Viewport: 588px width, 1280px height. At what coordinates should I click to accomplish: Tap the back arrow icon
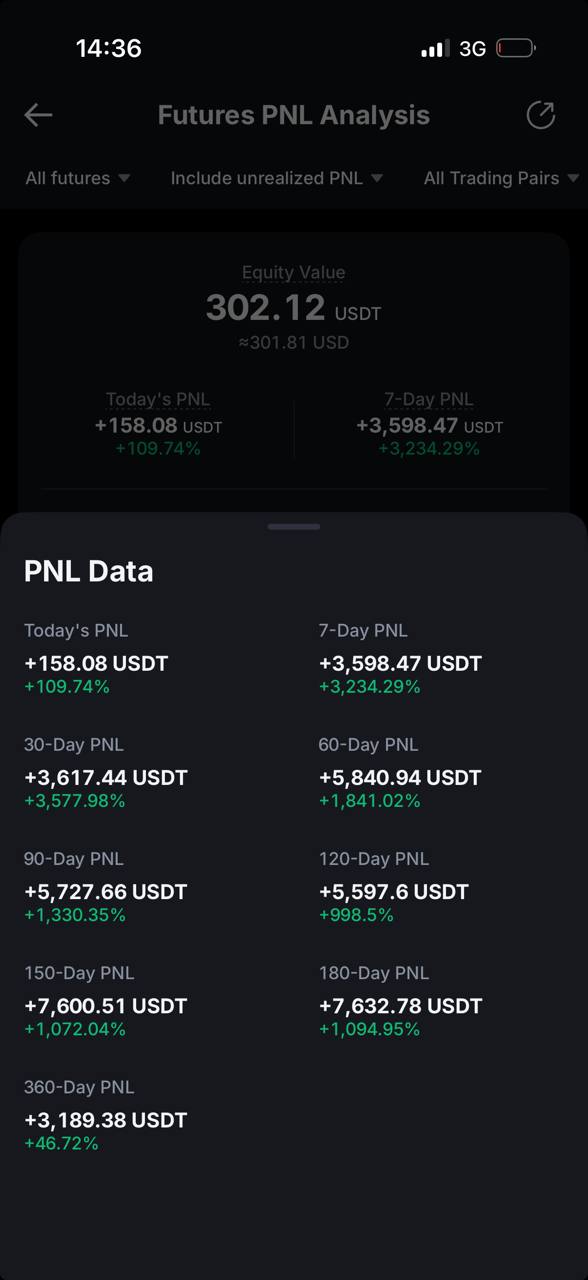38,115
